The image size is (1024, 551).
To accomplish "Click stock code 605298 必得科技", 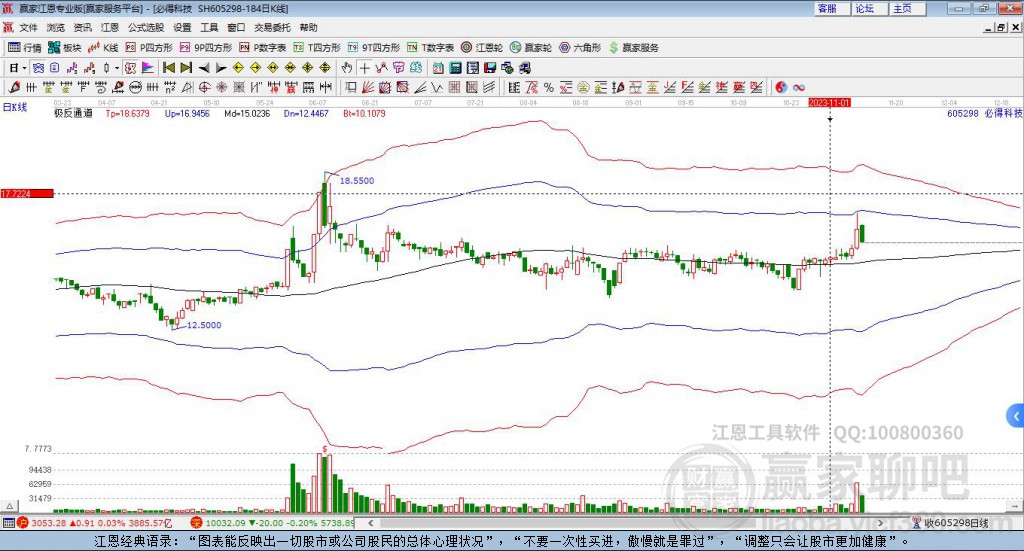I will point(984,113).
